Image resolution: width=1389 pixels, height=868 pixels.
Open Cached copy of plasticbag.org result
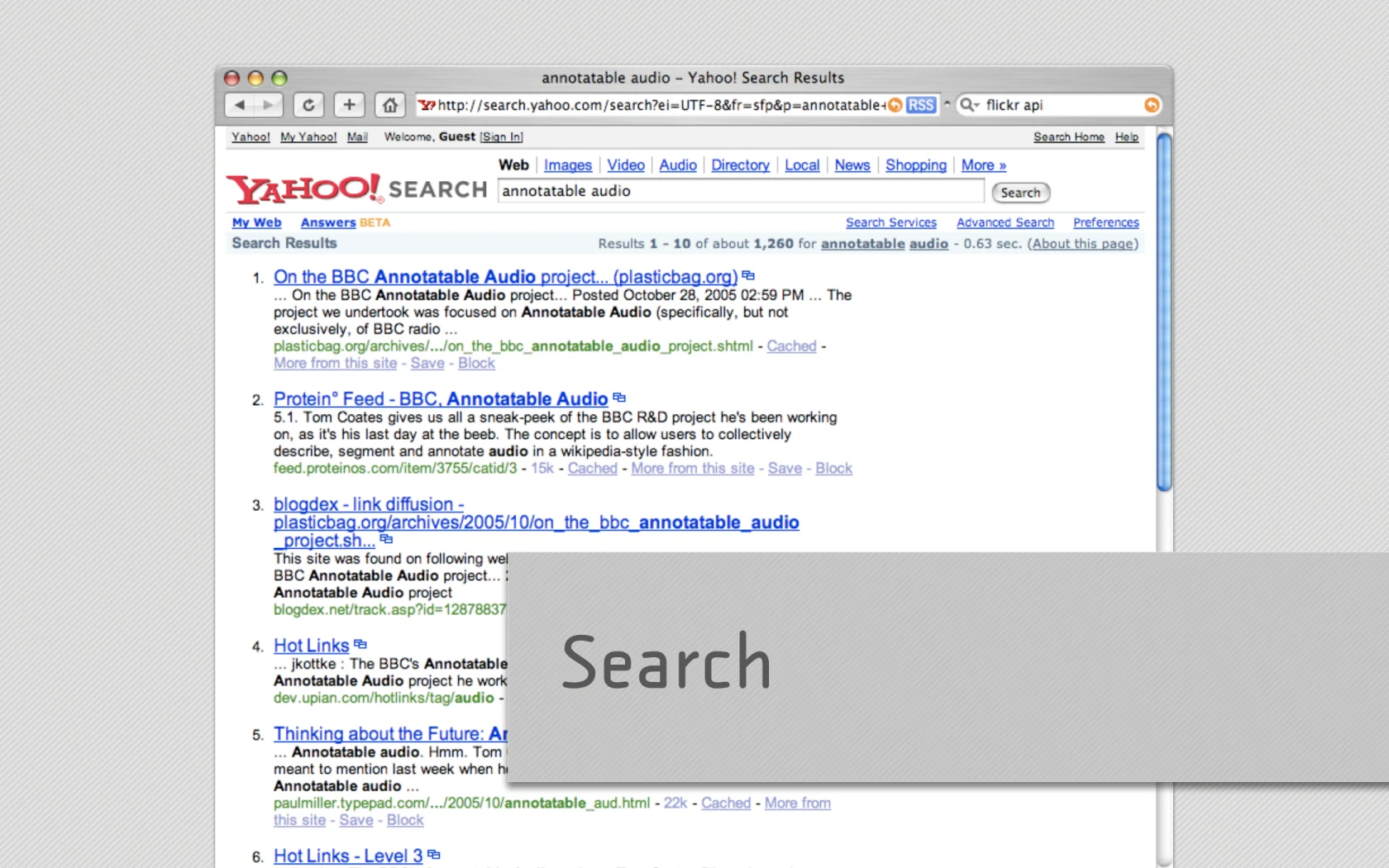coord(791,346)
